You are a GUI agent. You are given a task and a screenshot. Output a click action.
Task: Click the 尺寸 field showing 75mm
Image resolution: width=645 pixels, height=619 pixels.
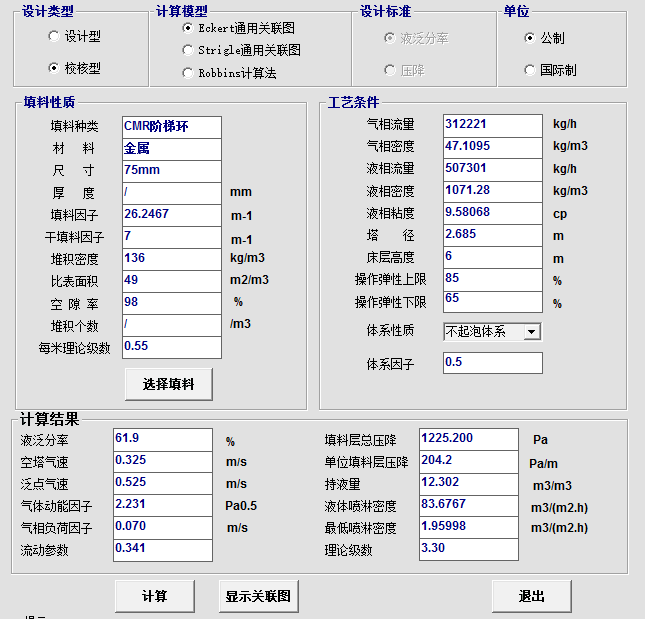coord(172,171)
